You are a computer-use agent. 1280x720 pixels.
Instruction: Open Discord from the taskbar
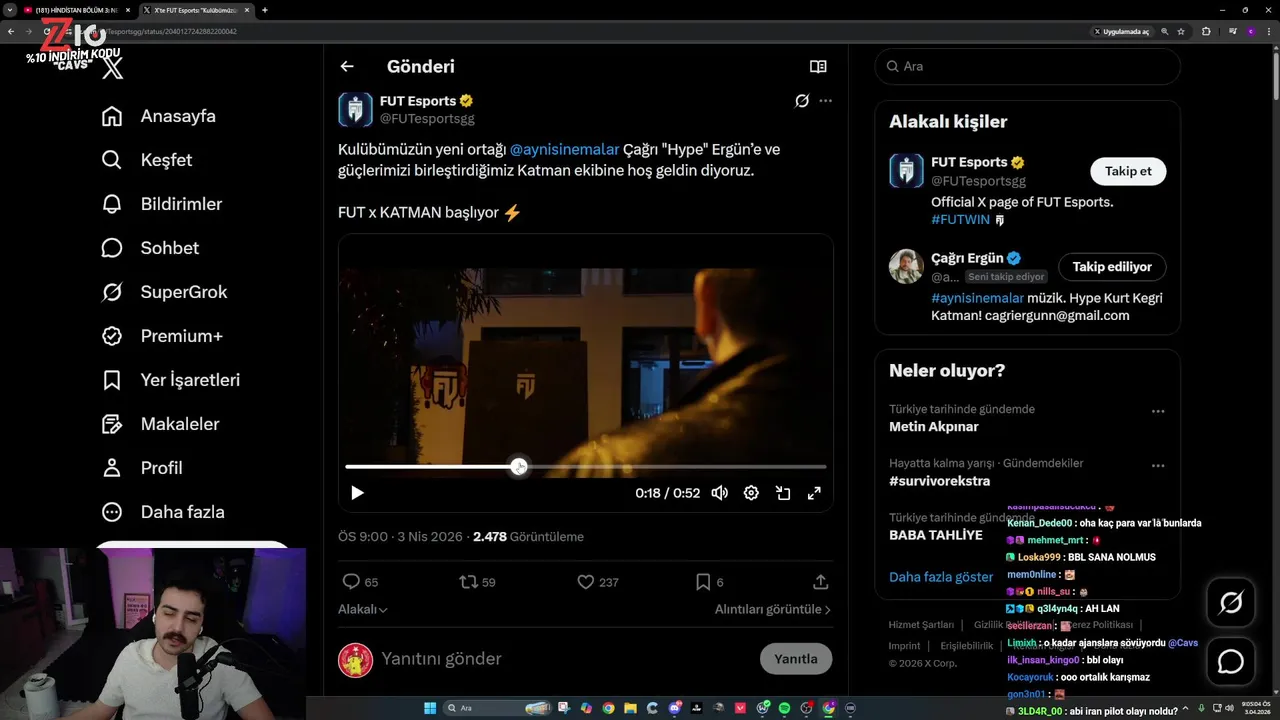click(x=674, y=708)
